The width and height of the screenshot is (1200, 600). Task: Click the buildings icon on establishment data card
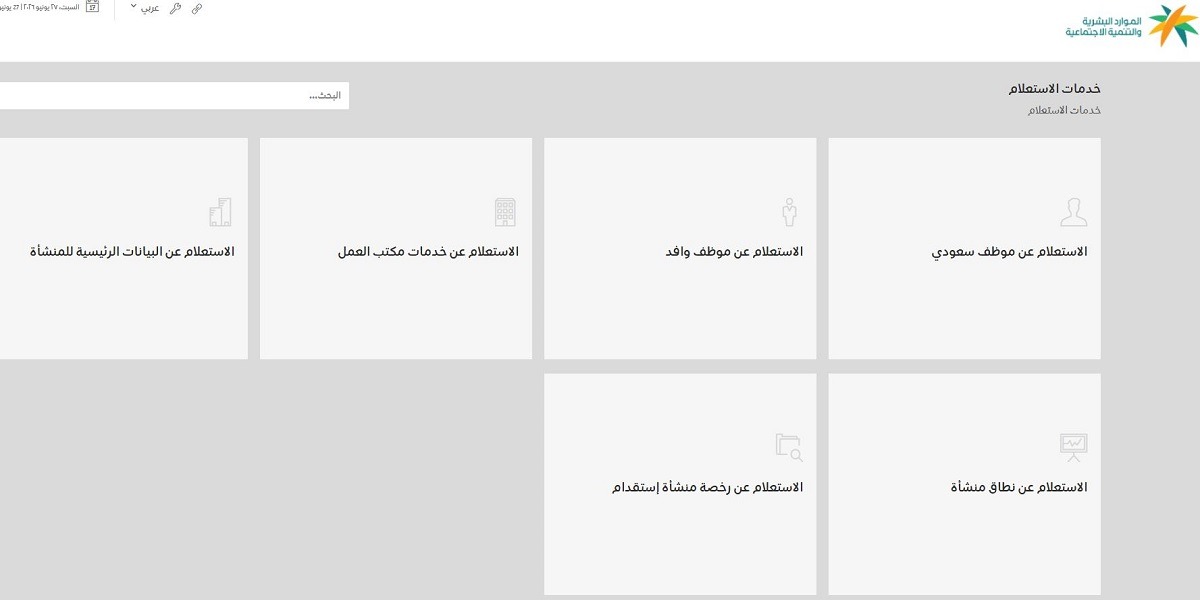[220, 212]
